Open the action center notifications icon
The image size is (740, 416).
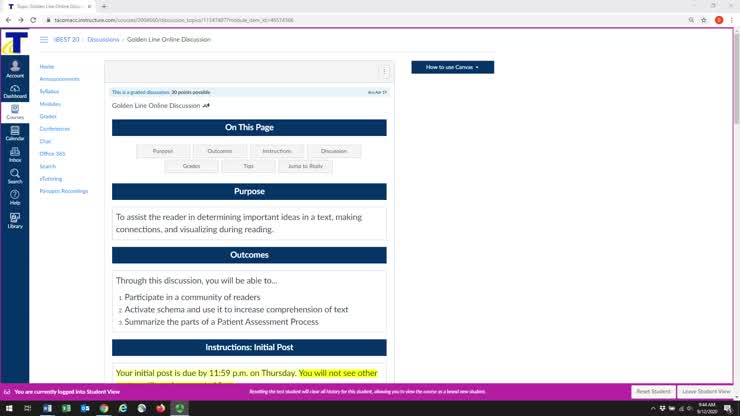pos(728,408)
